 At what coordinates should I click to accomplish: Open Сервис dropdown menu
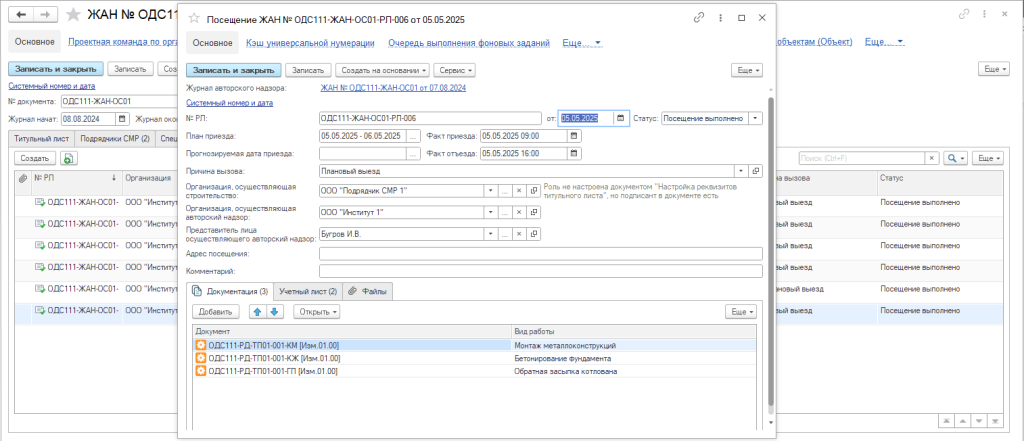point(455,69)
